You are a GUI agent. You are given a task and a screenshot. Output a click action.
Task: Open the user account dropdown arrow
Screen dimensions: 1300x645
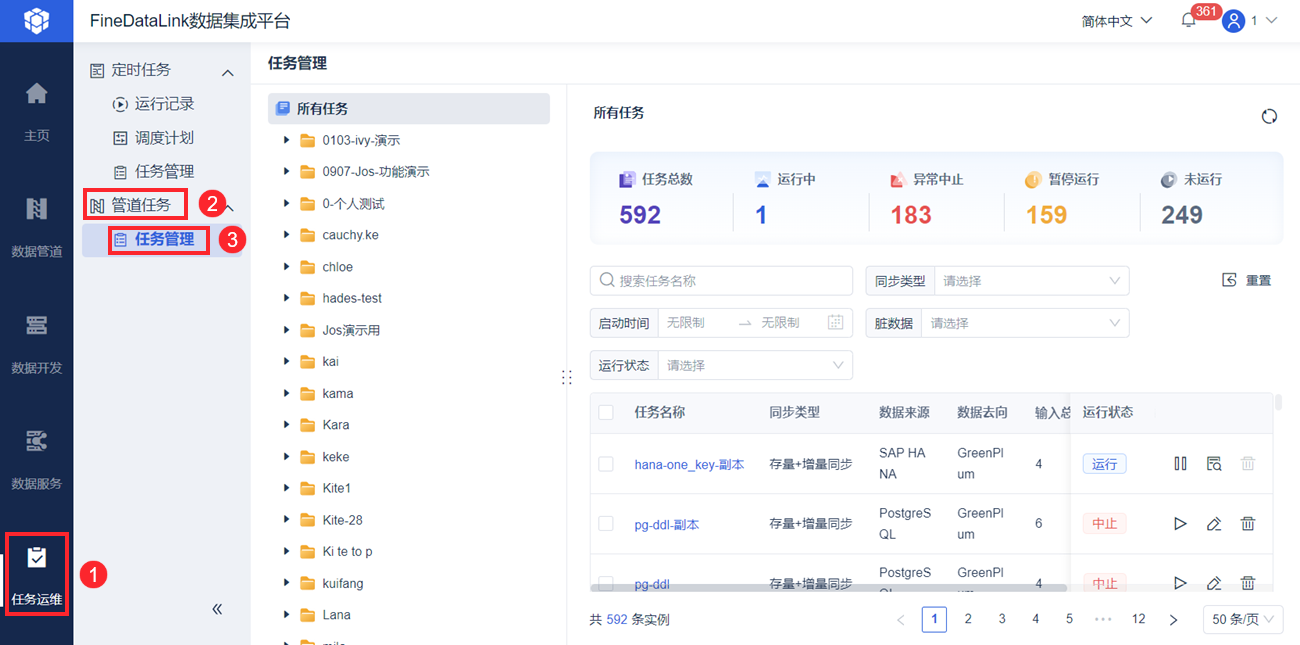1271,20
